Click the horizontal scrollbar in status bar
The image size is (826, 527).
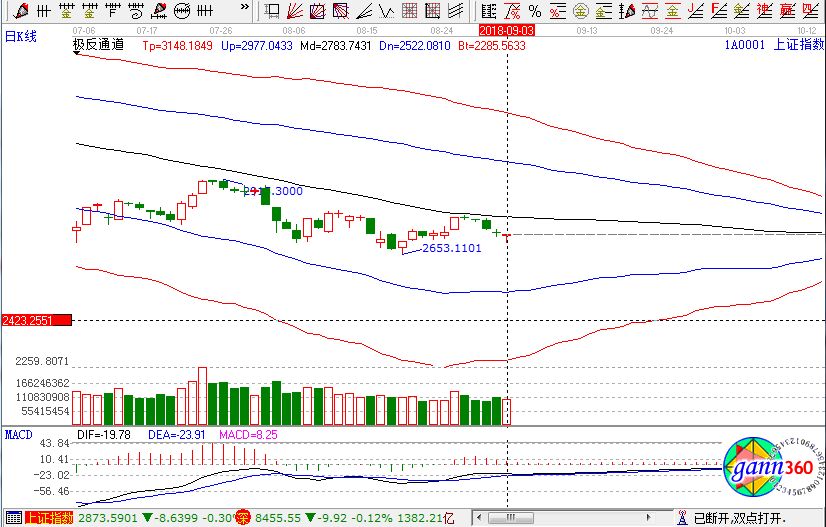[x=570, y=518]
